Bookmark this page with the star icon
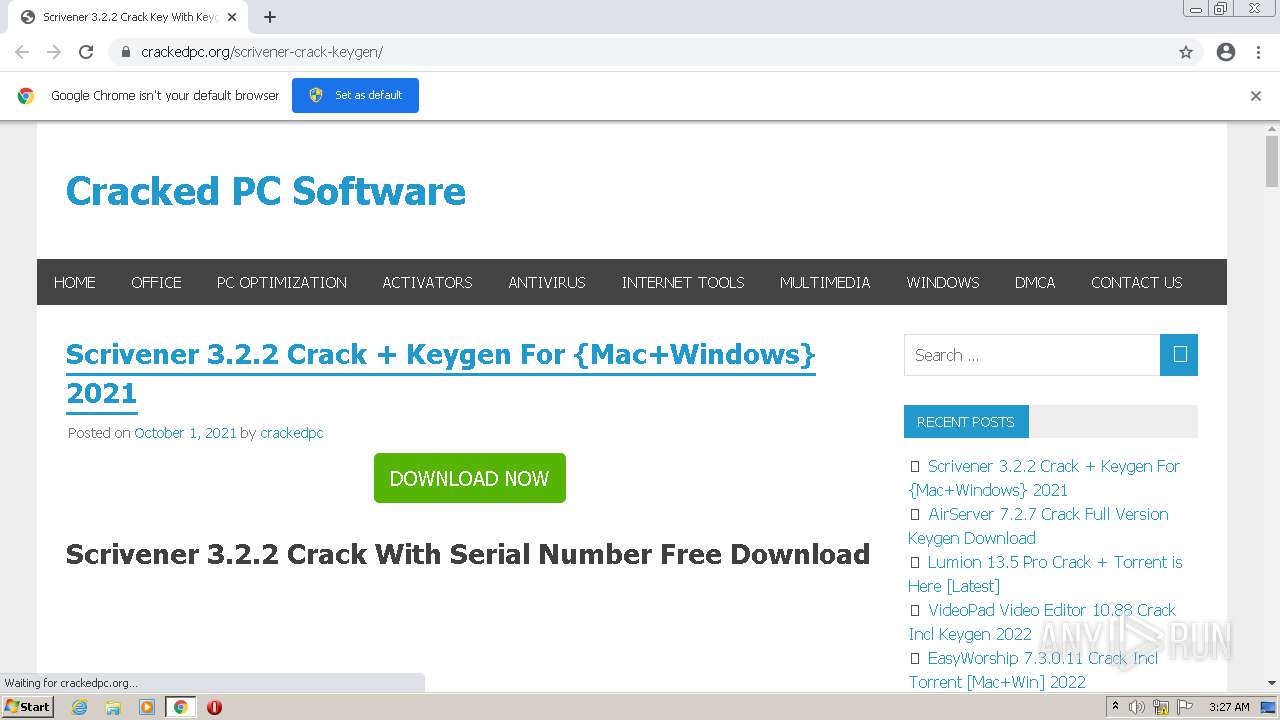1280x720 pixels. click(1186, 52)
